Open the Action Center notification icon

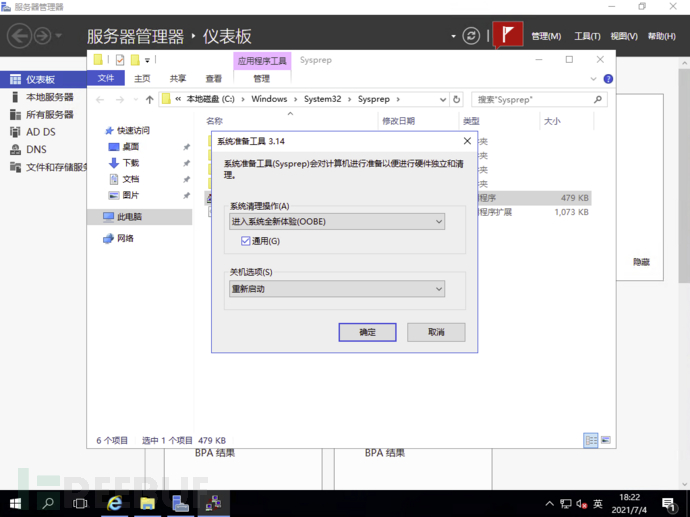tap(668, 504)
